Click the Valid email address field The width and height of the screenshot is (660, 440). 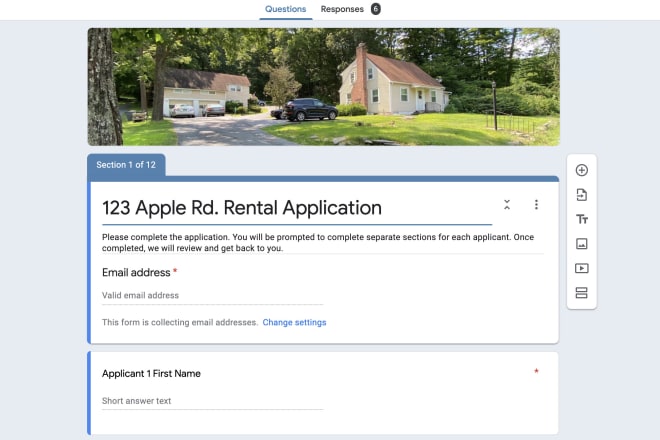[212, 296]
